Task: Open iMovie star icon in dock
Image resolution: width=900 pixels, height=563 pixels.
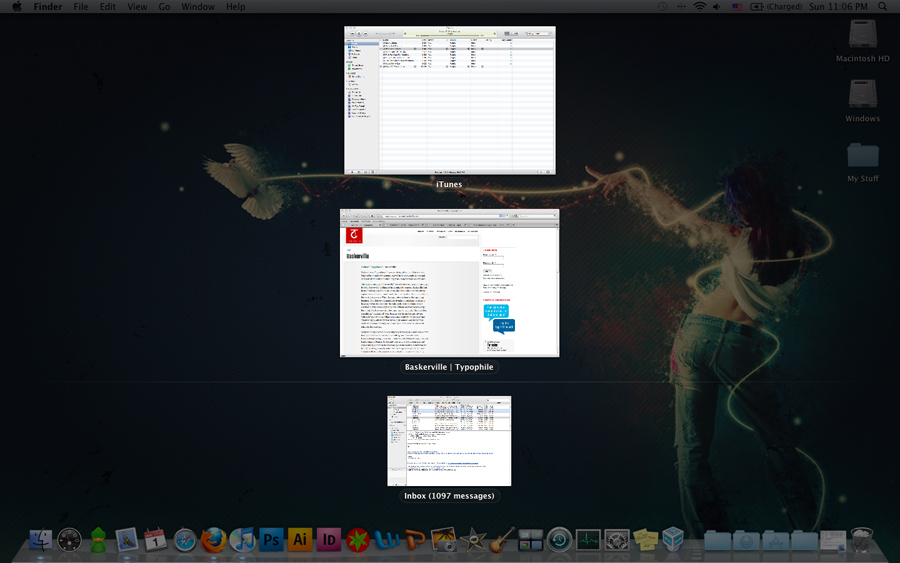Action: click(x=473, y=540)
